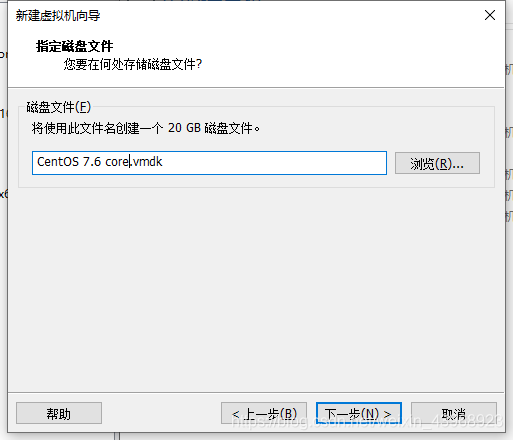The height and width of the screenshot is (440, 513).
Task: Click the disk file name input field
Action: [x=209, y=163]
